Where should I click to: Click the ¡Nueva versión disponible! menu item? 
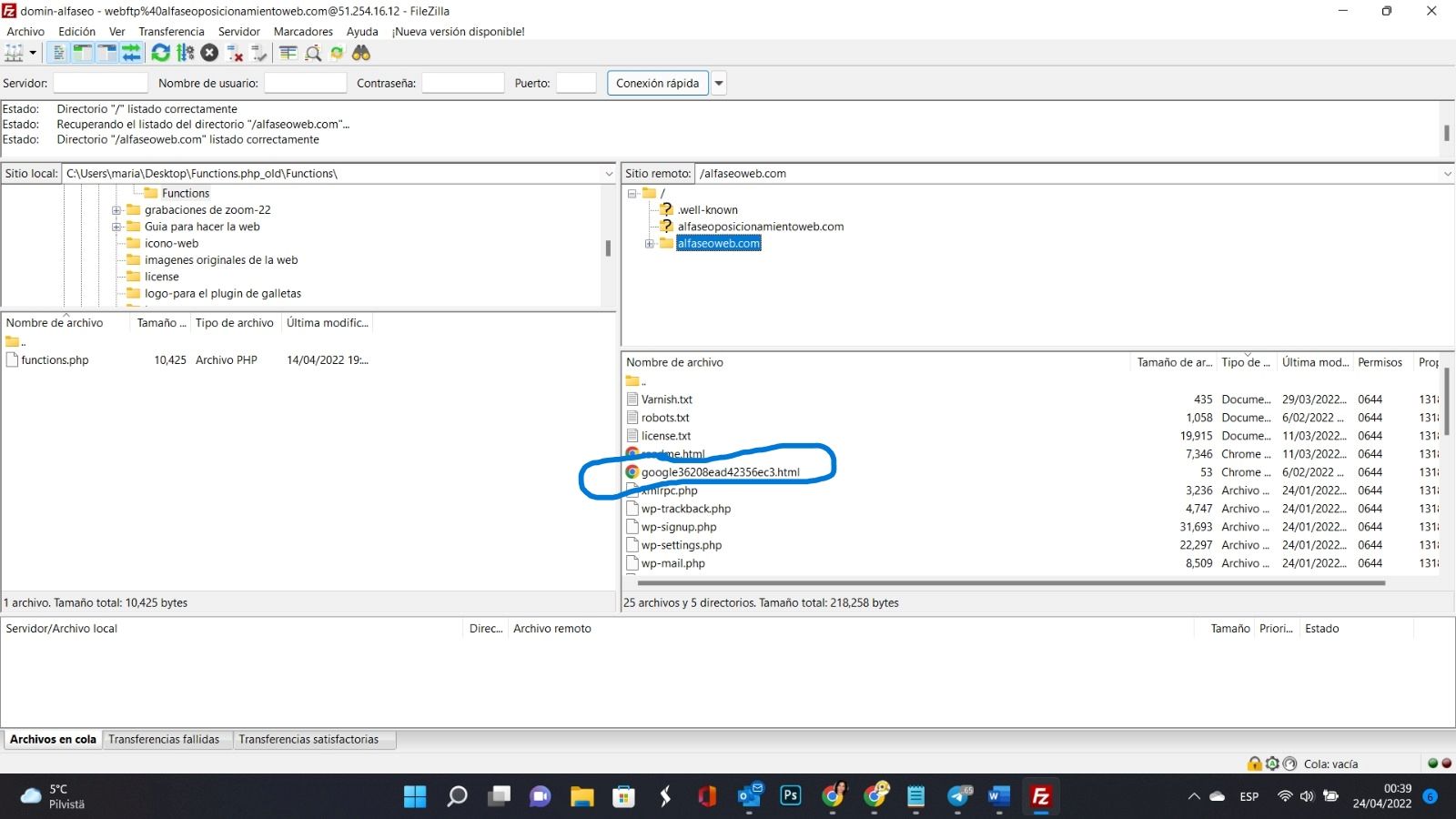tap(458, 31)
